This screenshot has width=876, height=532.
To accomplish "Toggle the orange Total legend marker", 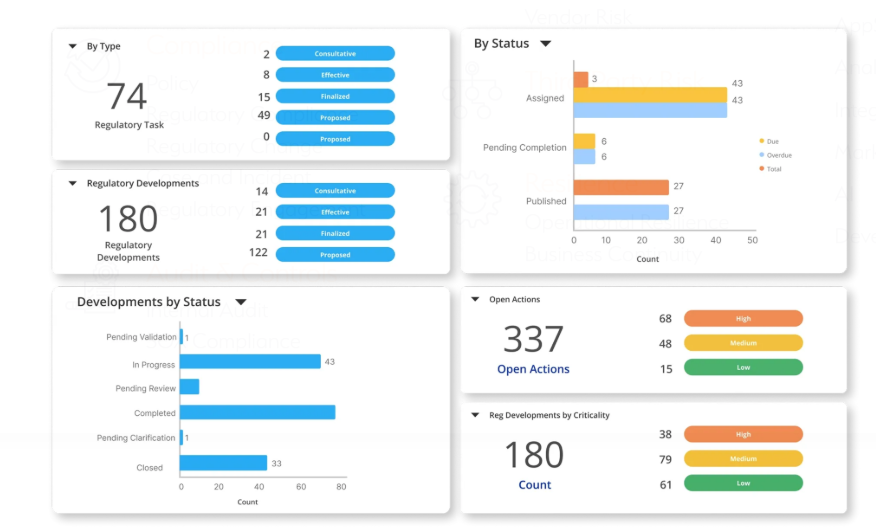I will click(x=762, y=169).
